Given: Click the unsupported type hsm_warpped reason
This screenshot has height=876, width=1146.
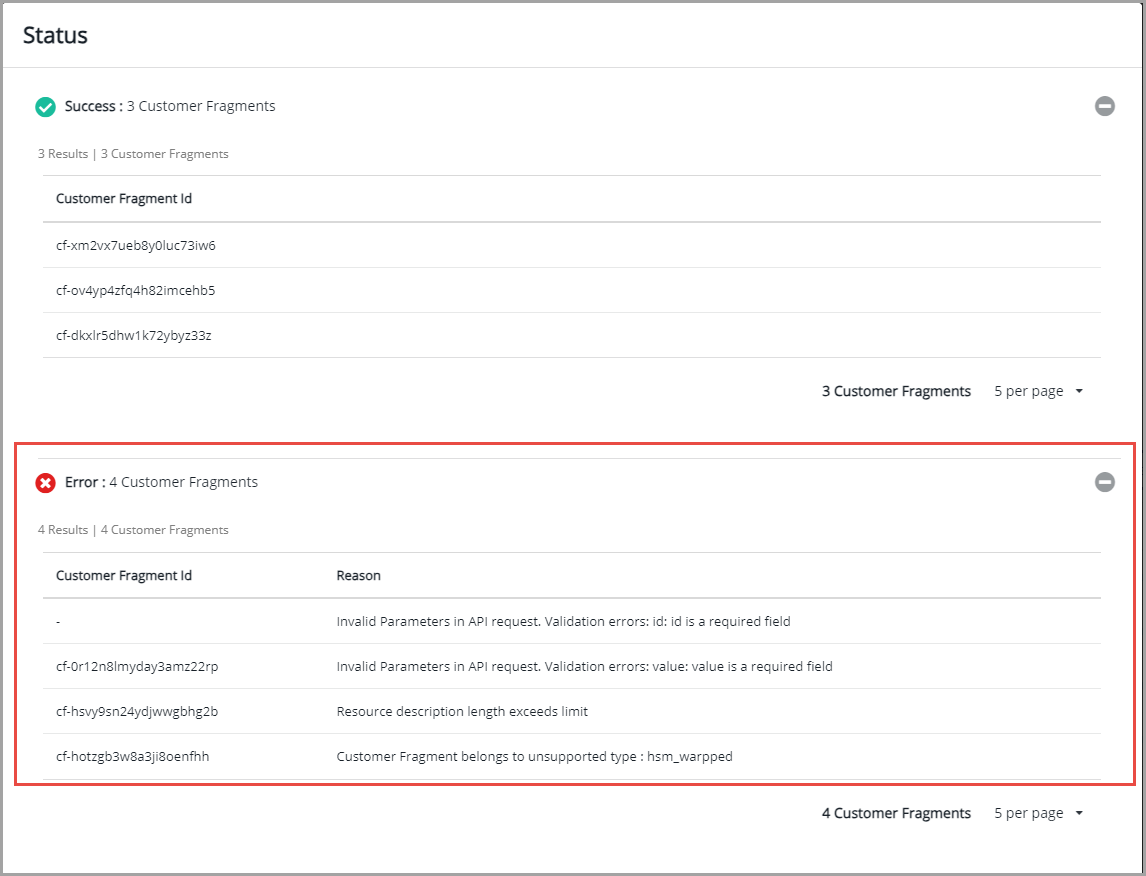Looking at the screenshot, I should [534, 756].
